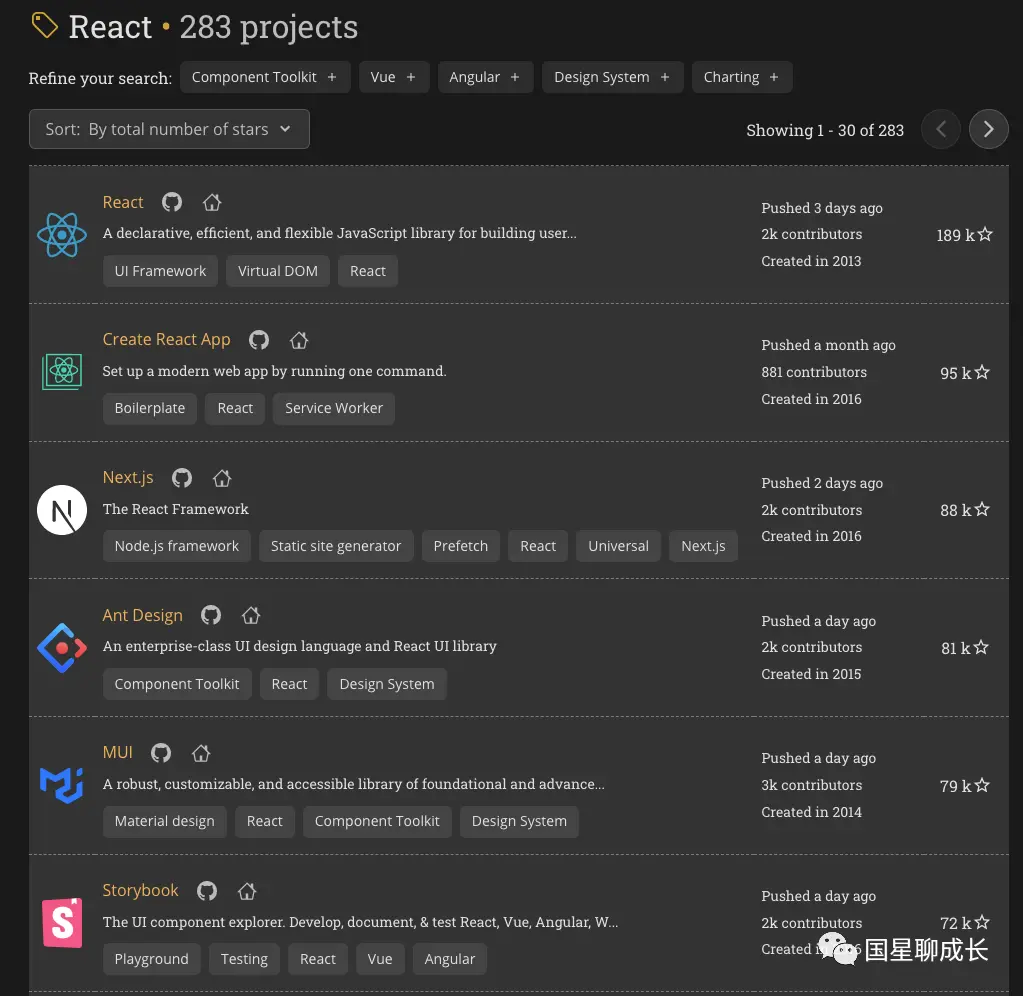Add Component Toolkit refinement filter

(265, 77)
